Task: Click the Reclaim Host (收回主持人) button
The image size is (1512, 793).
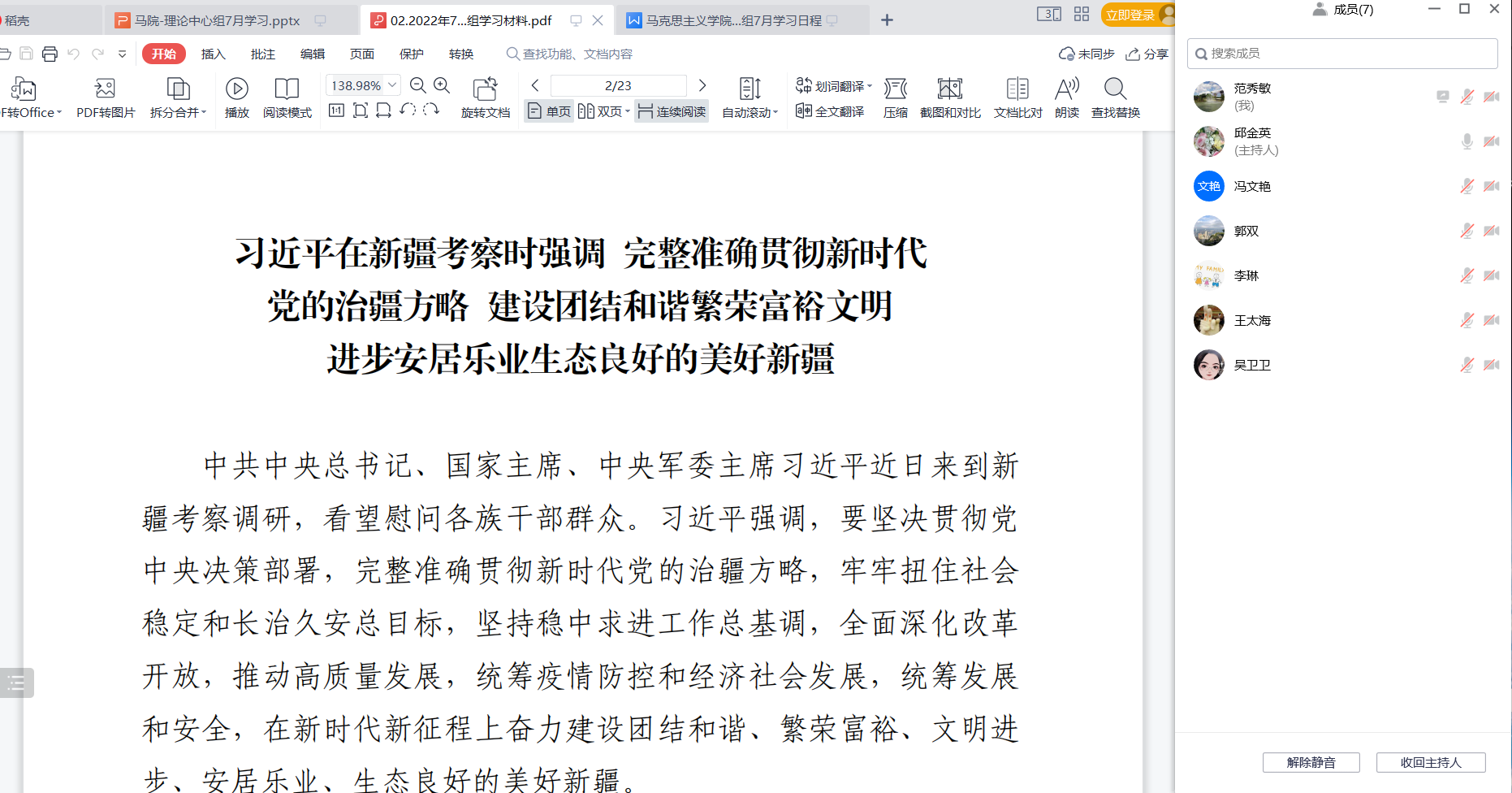Action: [x=1430, y=762]
